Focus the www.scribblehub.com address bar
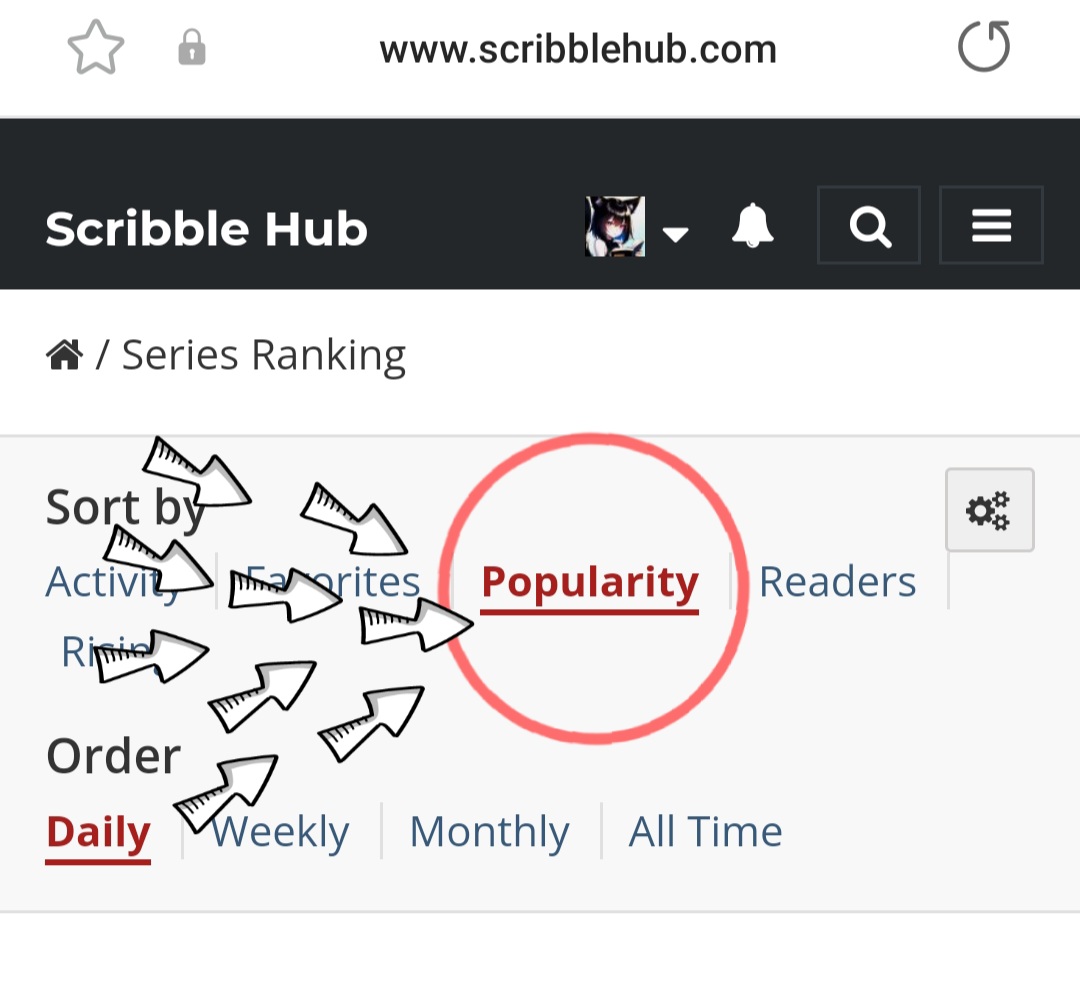 coord(577,49)
